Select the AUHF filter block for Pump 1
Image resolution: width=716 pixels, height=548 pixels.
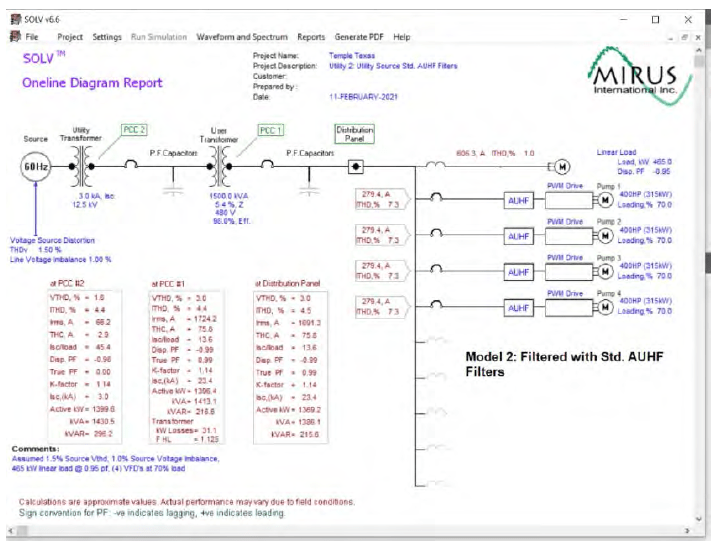(x=517, y=199)
